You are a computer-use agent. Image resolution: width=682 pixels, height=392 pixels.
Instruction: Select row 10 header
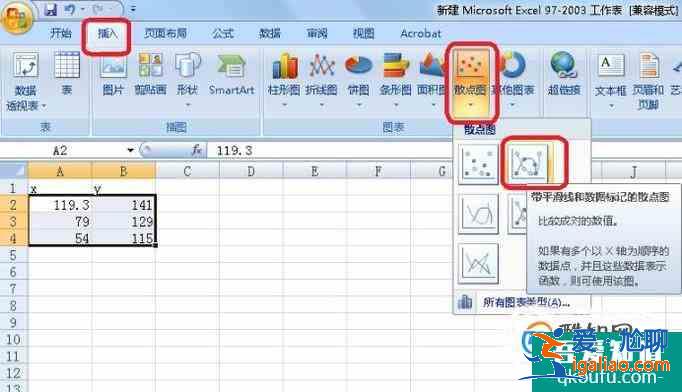[13, 340]
